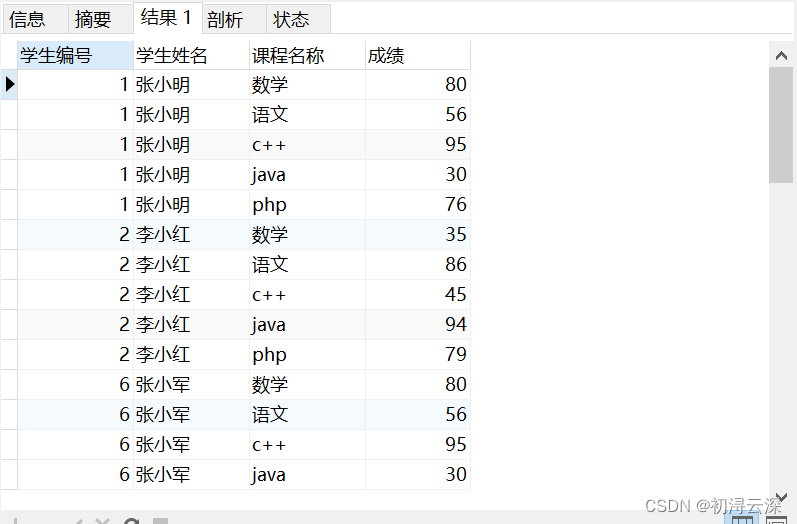Click 张小明 name in the php row
This screenshot has height=524, width=797.
coord(192,204)
